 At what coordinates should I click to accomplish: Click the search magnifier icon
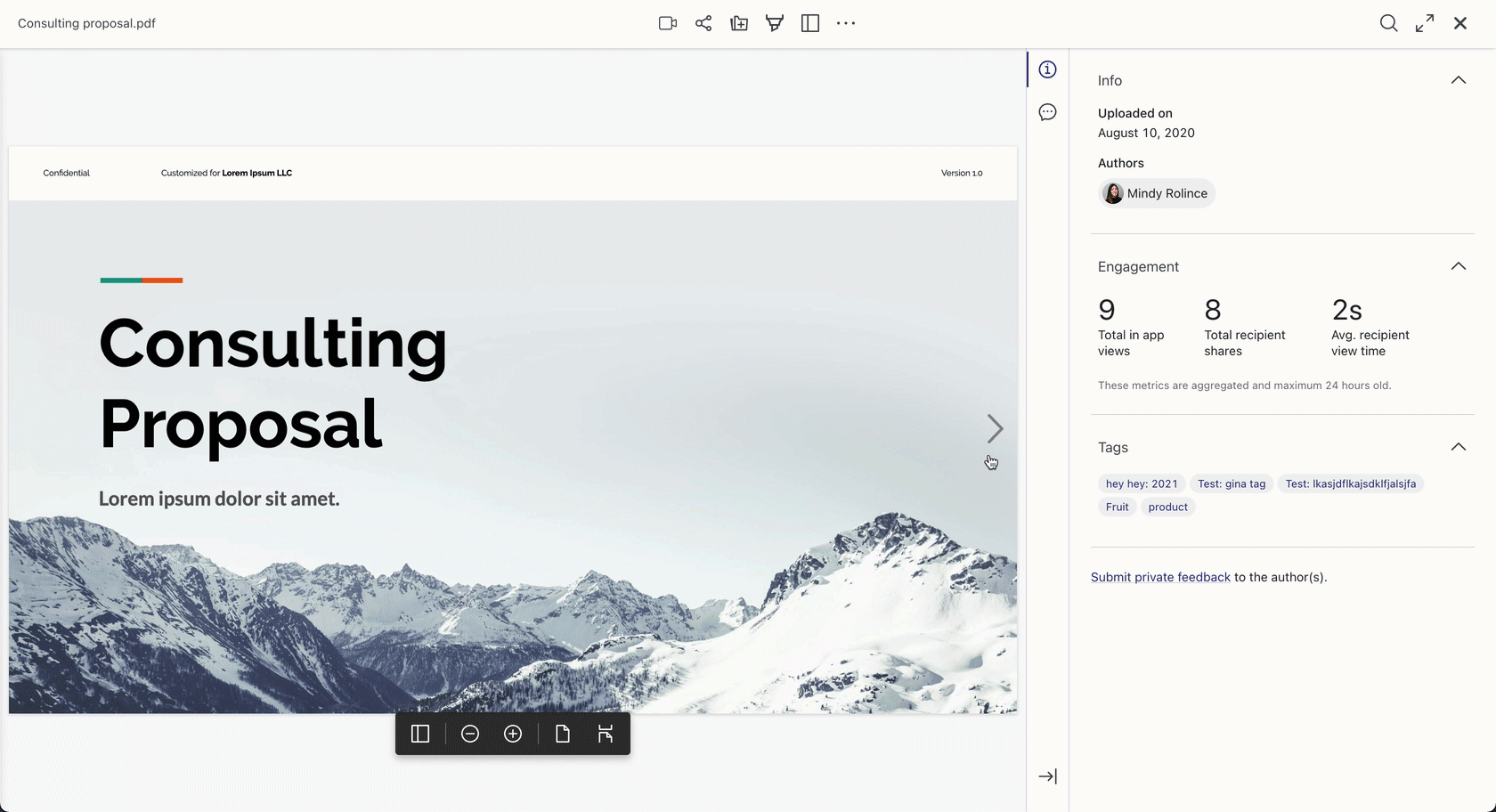click(1388, 24)
